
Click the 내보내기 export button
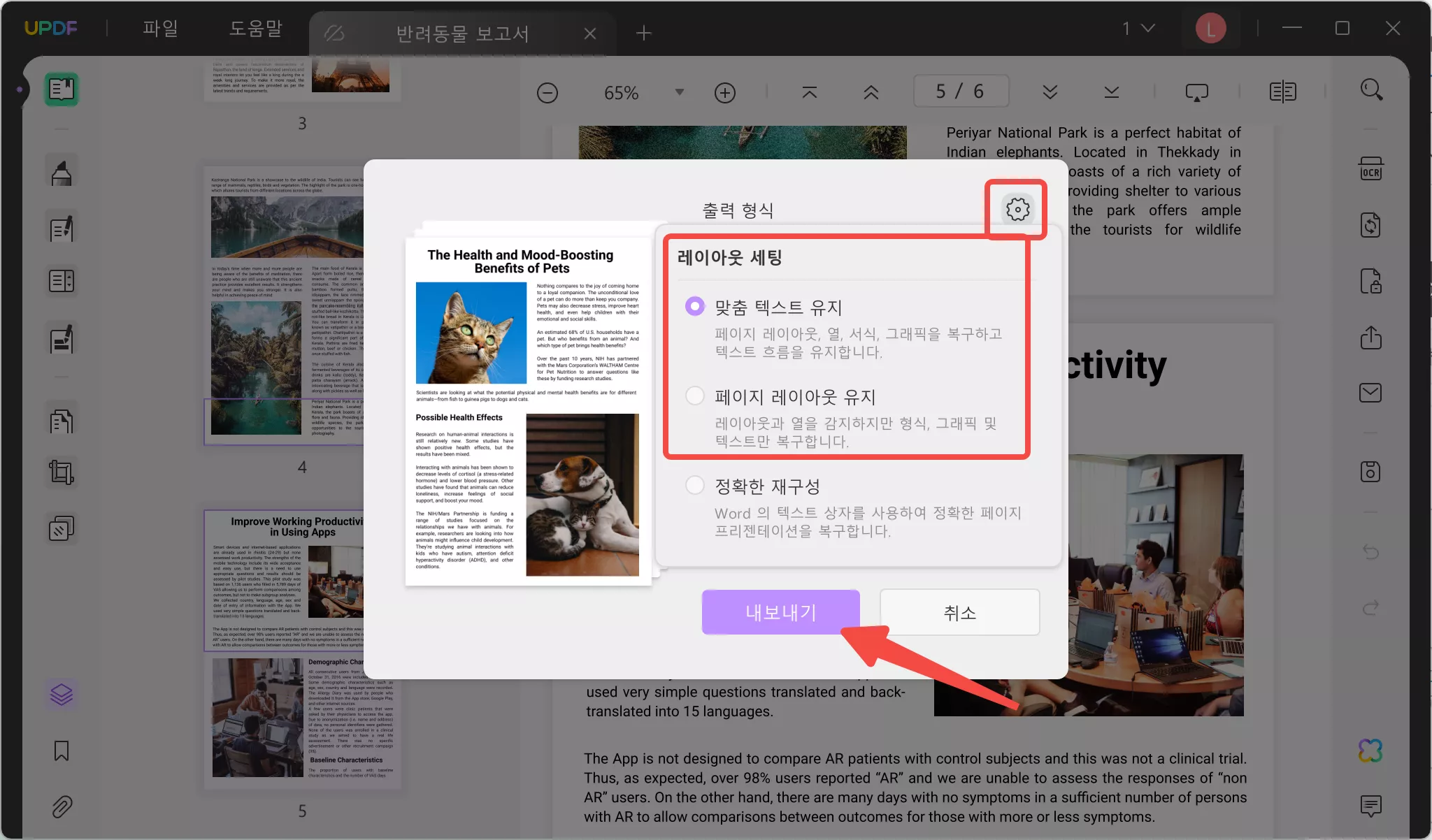click(x=781, y=612)
